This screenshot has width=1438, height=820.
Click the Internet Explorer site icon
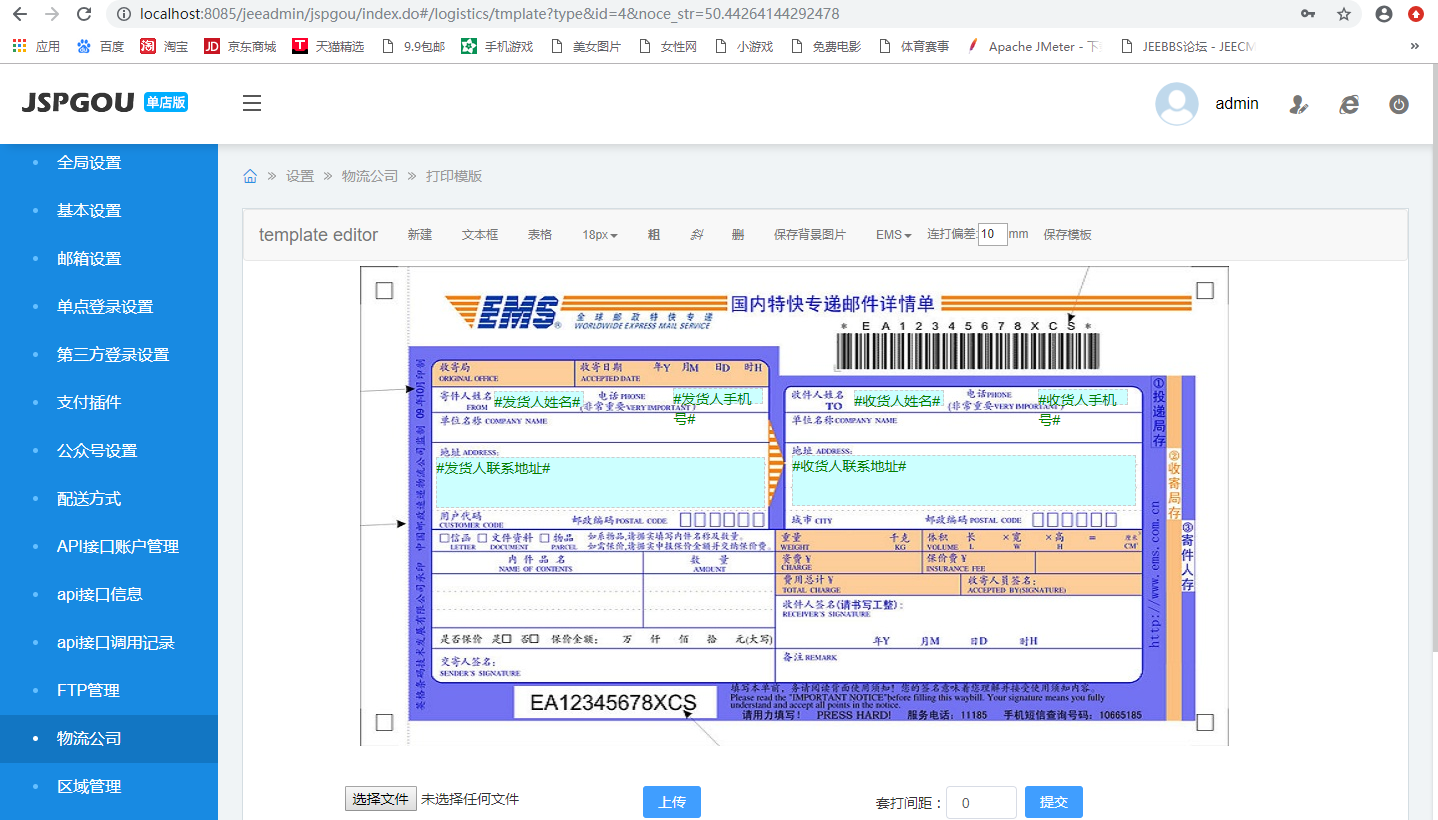[x=1349, y=104]
